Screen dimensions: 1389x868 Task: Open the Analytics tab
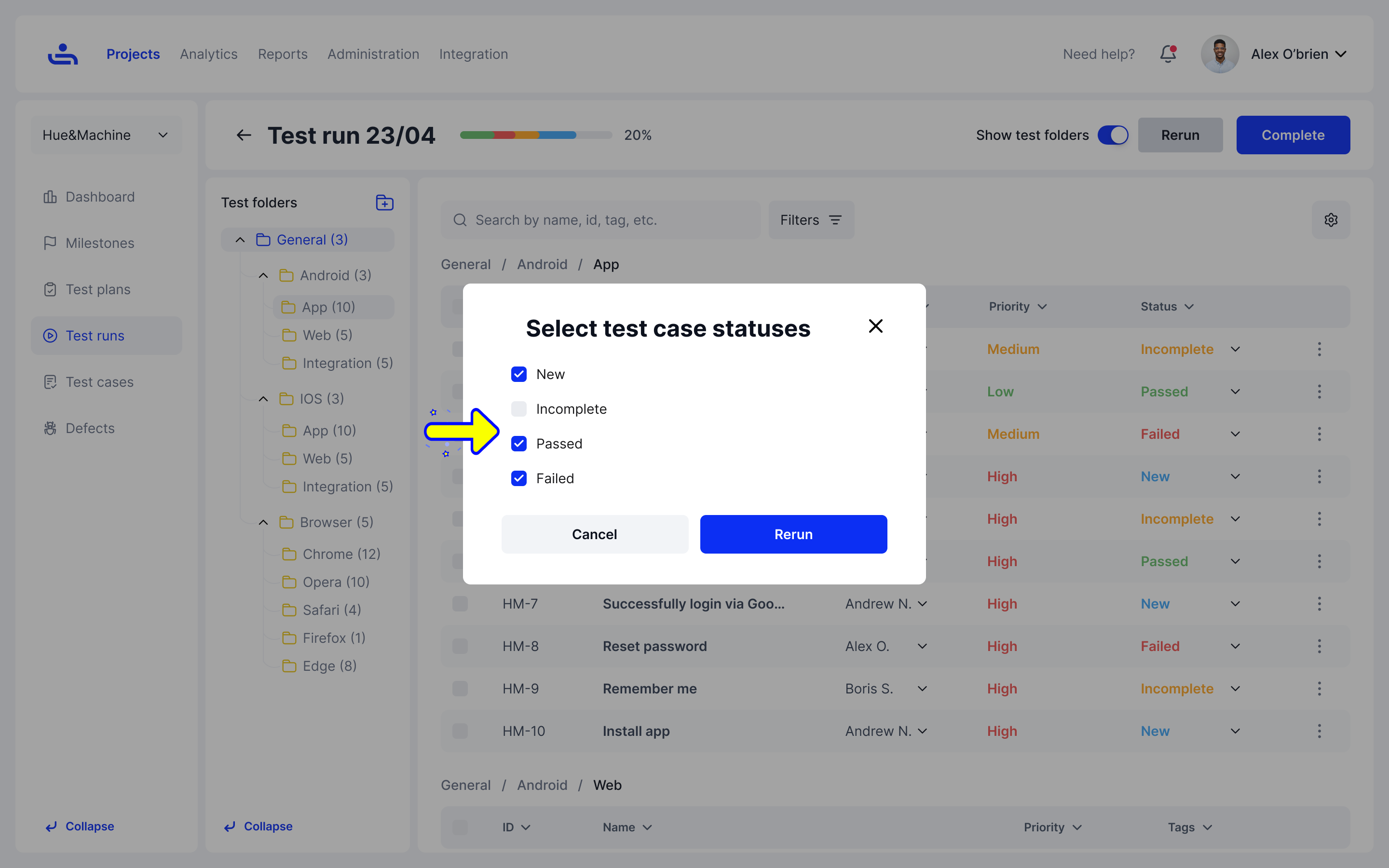(x=209, y=54)
